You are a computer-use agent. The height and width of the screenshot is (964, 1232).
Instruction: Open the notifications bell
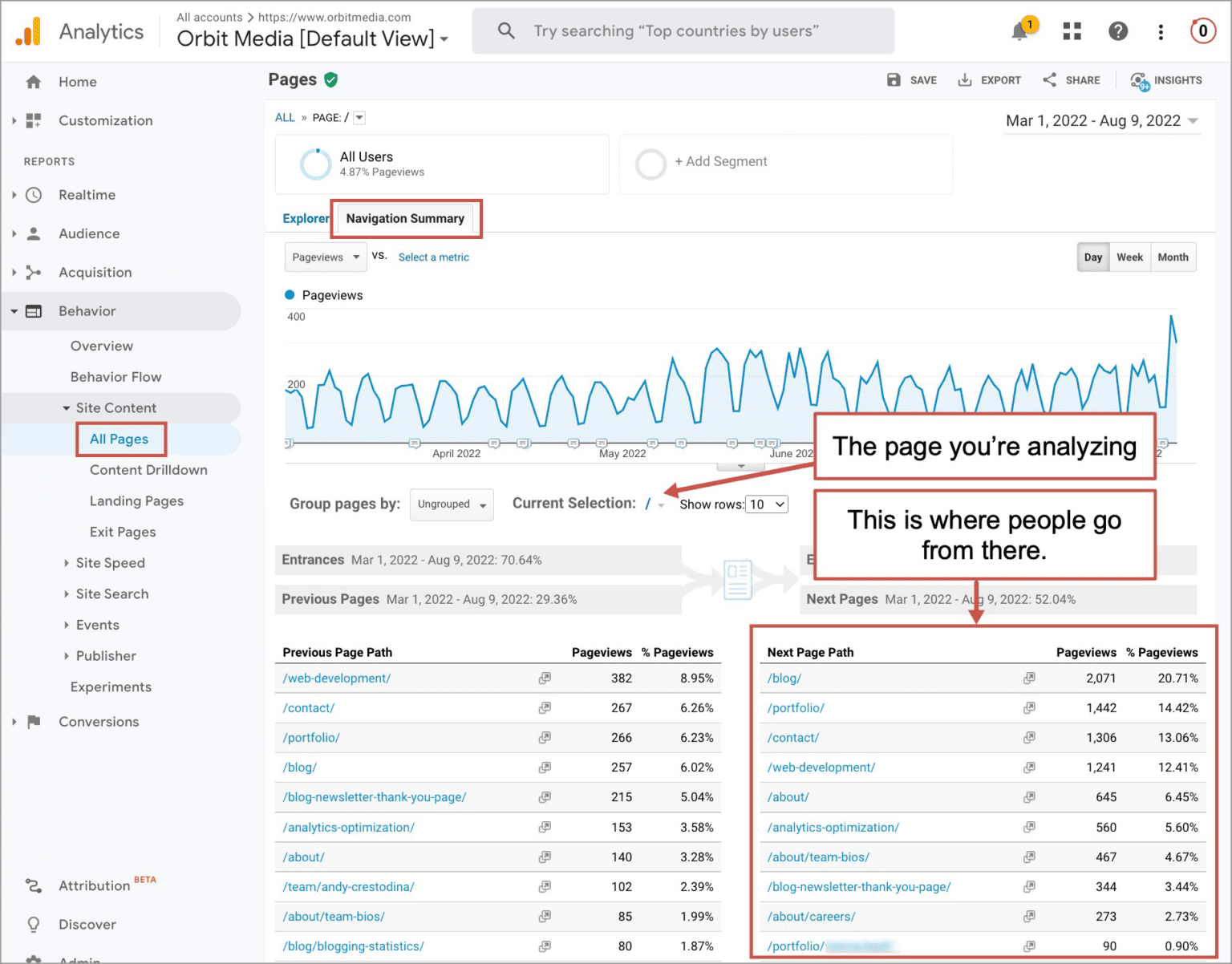tap(1019, 30)
